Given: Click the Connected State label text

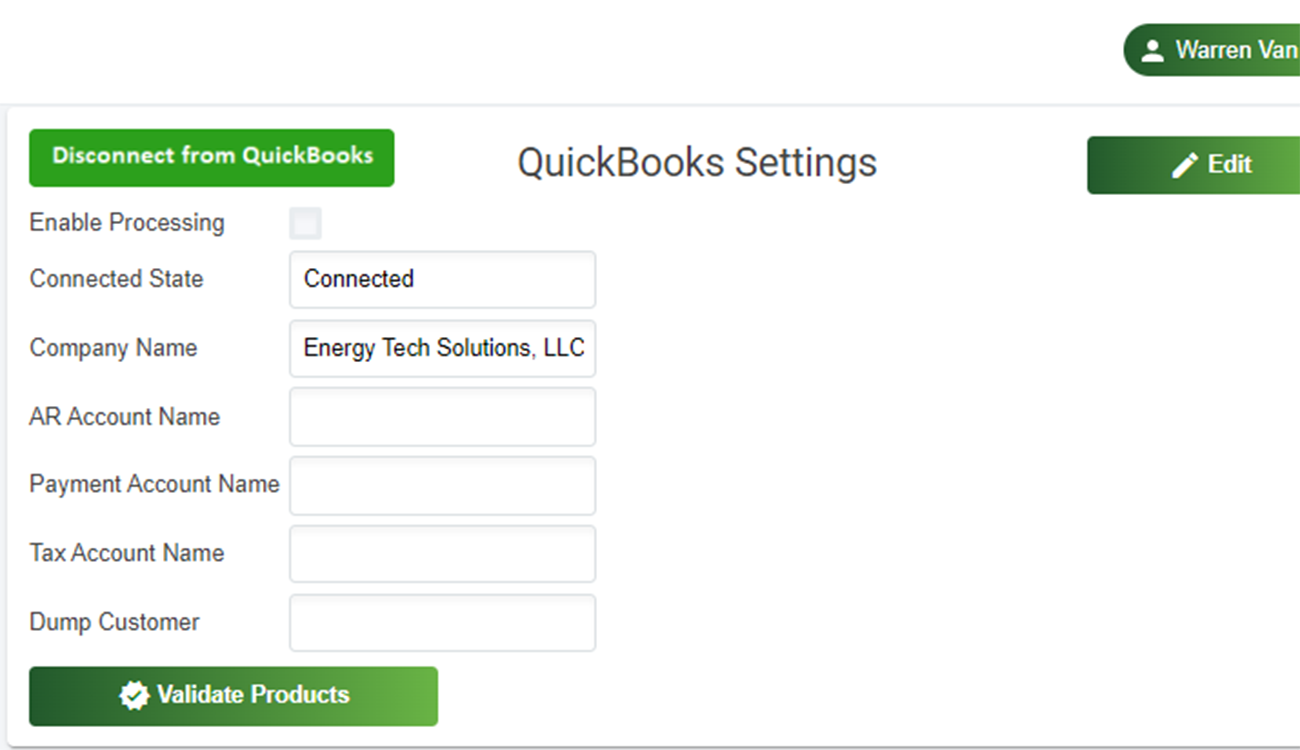Looking at the screenshot, I should [x=117, y=279].
